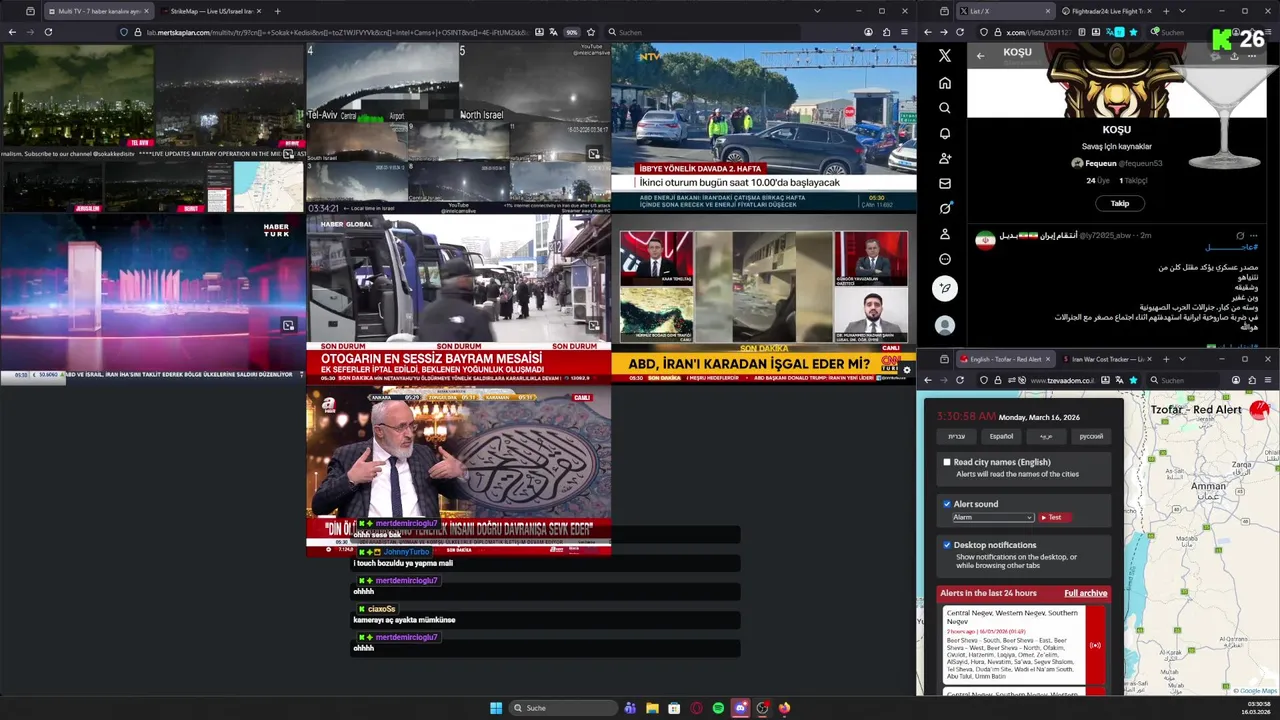The width and height of the screenshot is (1280, 720).
Task: Open extensions icon in Multi TV browser toolbar
Action: 886,32
